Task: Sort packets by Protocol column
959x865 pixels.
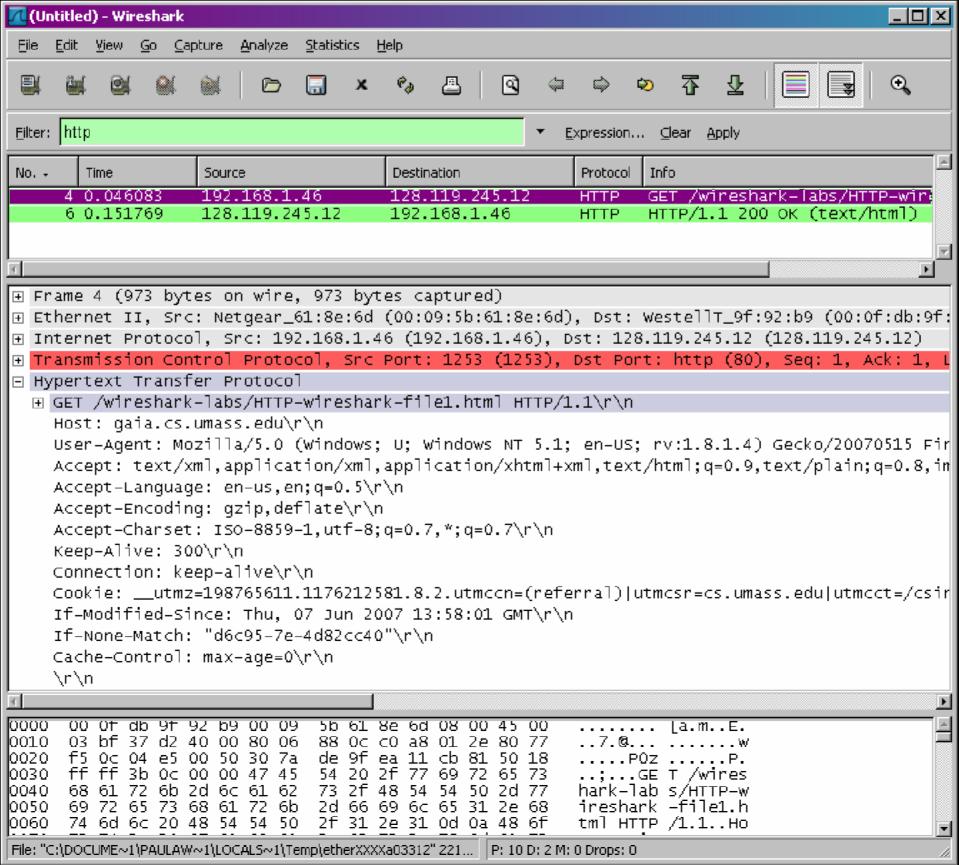Action: (608, 173)
